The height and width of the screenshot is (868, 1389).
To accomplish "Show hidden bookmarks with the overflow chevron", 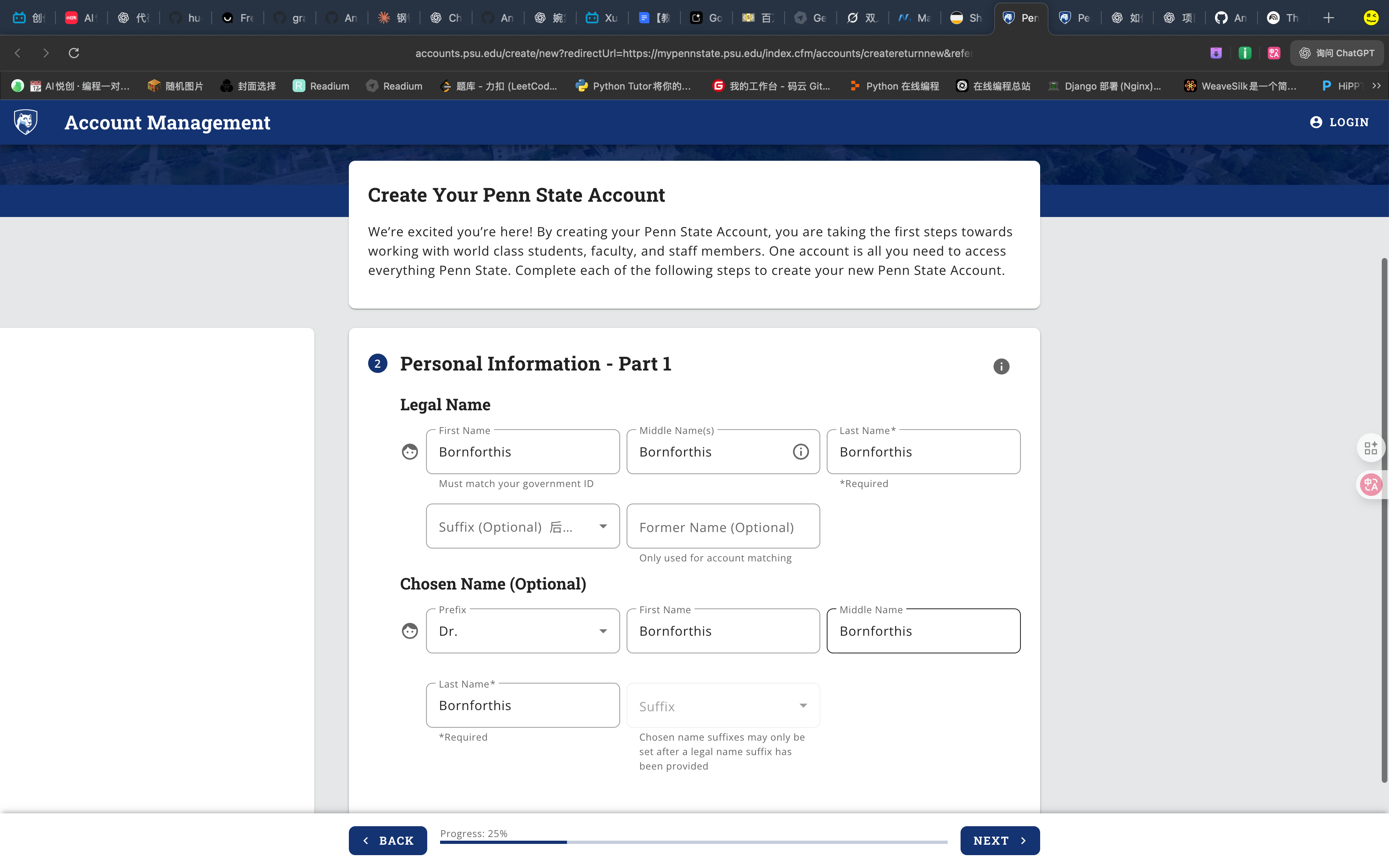I will tap(1377, 86).
